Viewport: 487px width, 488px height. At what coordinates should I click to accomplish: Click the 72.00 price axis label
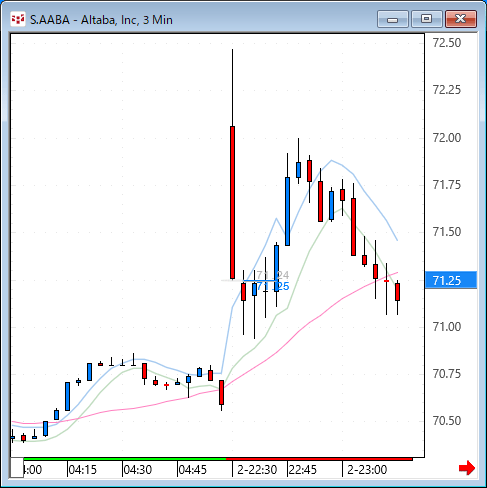point(447,138)
